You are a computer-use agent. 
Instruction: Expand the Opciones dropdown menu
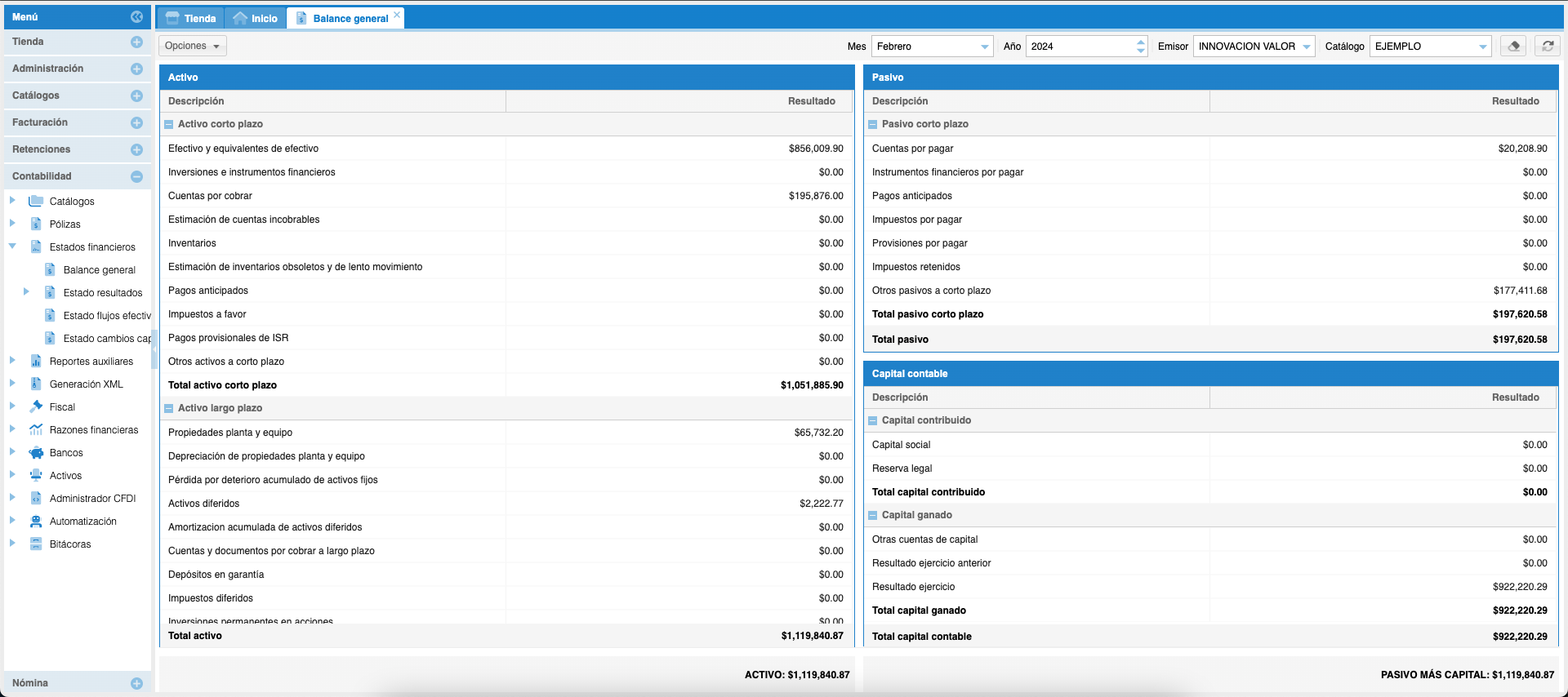pos(193,47)
